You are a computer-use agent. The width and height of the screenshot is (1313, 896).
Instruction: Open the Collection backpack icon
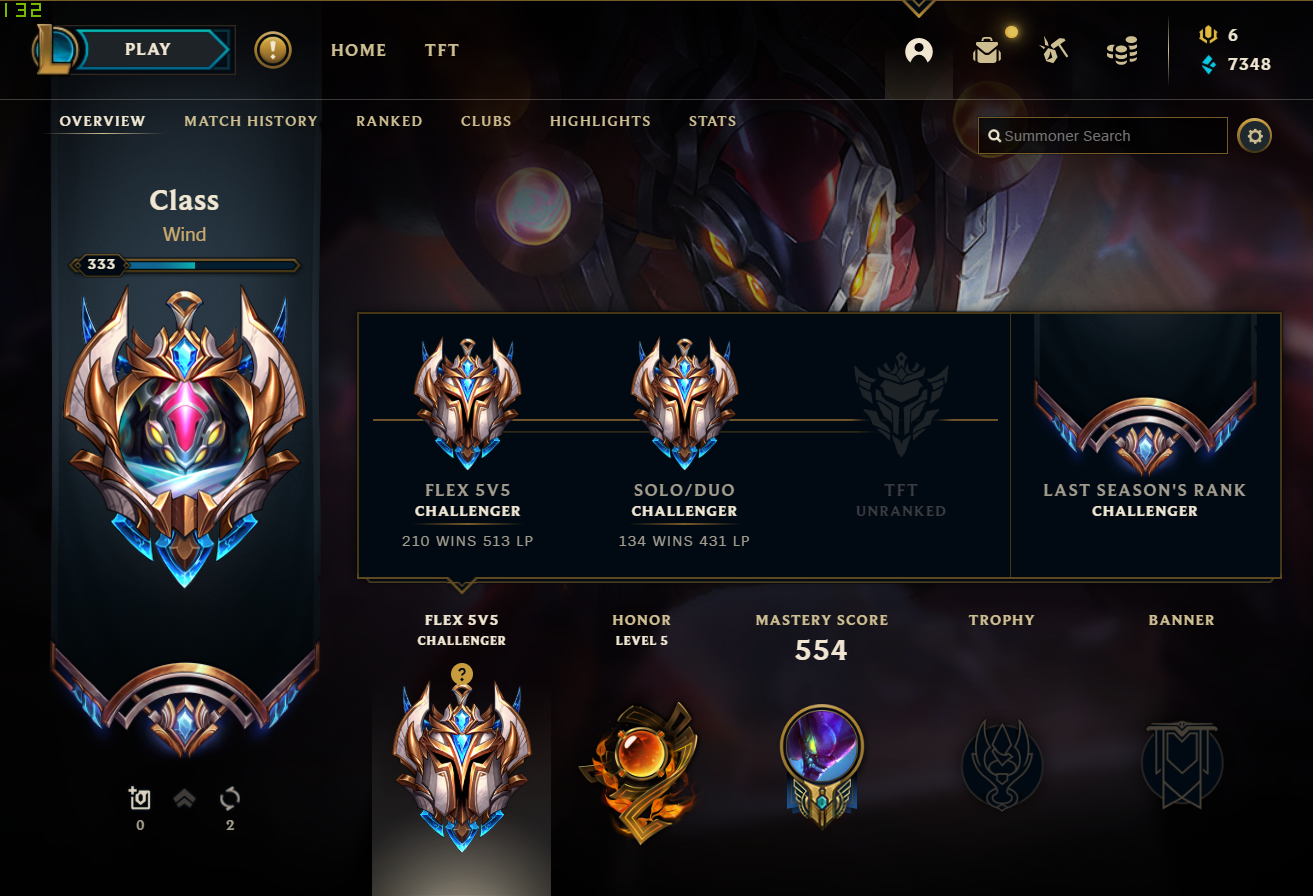[987, 50]
